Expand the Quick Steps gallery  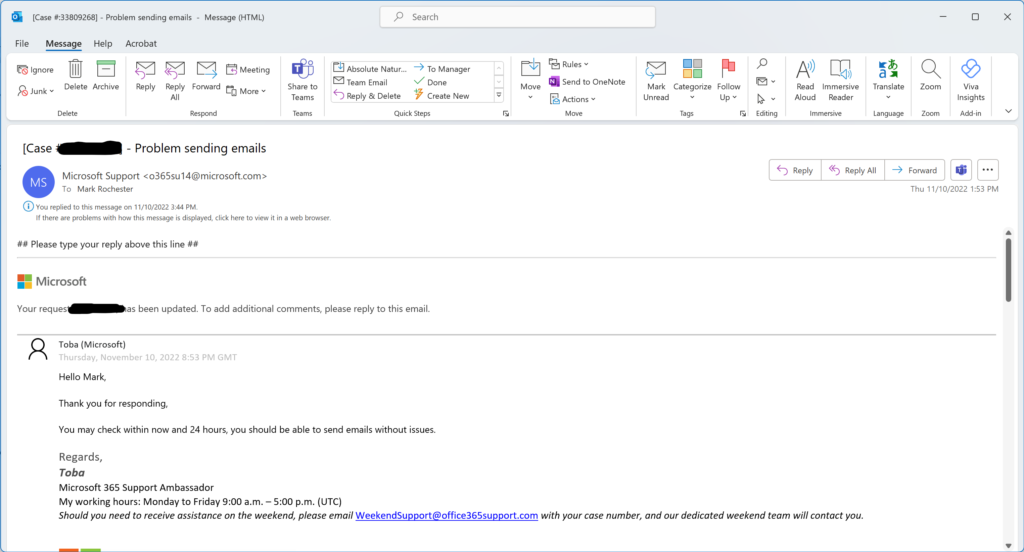[499, 95]
